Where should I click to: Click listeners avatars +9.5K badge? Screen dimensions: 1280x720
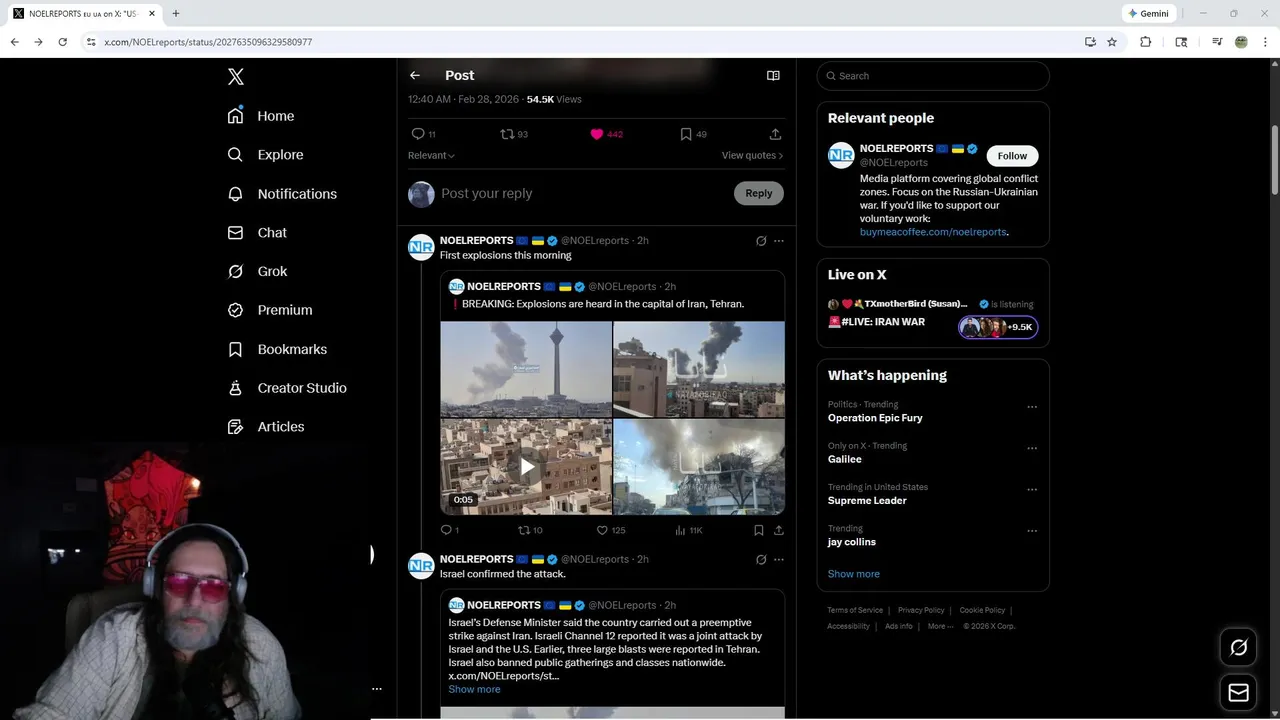[x=998, y=327]
